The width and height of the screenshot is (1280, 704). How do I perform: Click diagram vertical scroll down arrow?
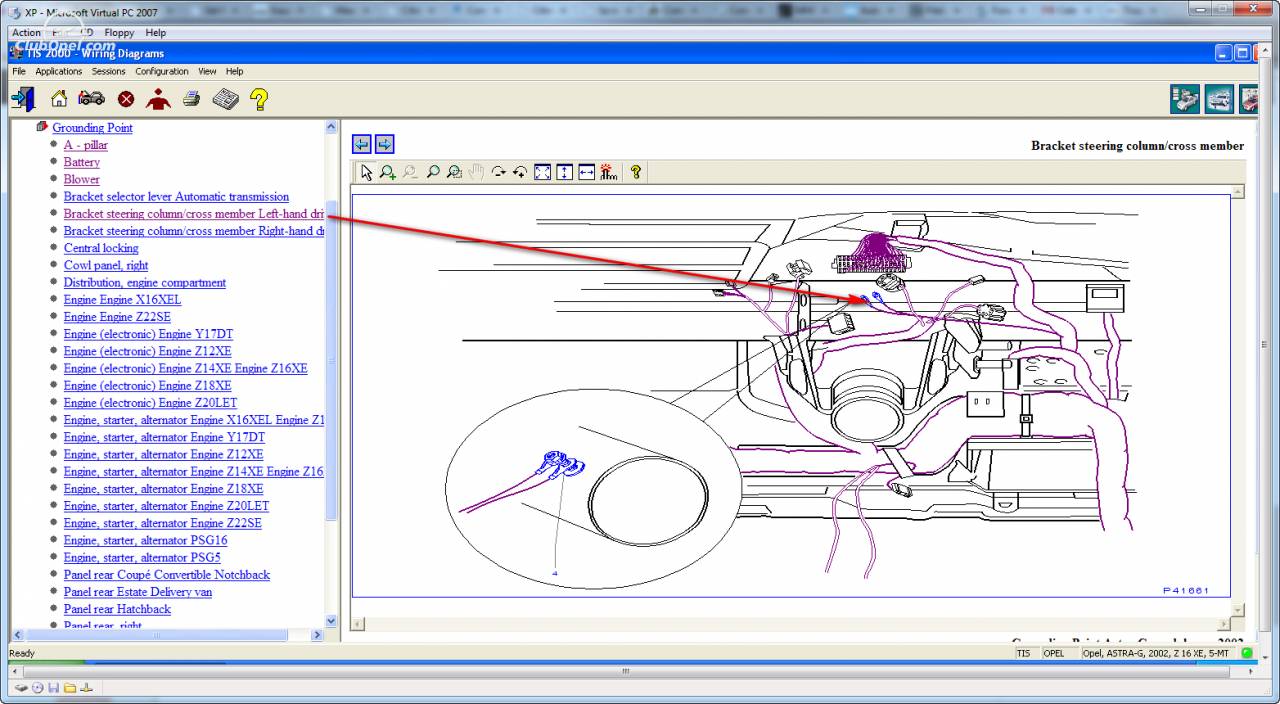point(1238,609)
